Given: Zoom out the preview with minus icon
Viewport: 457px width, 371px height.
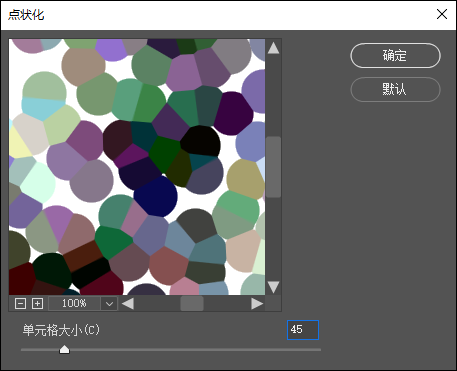Looking at the screenshot, I should 20,304.
